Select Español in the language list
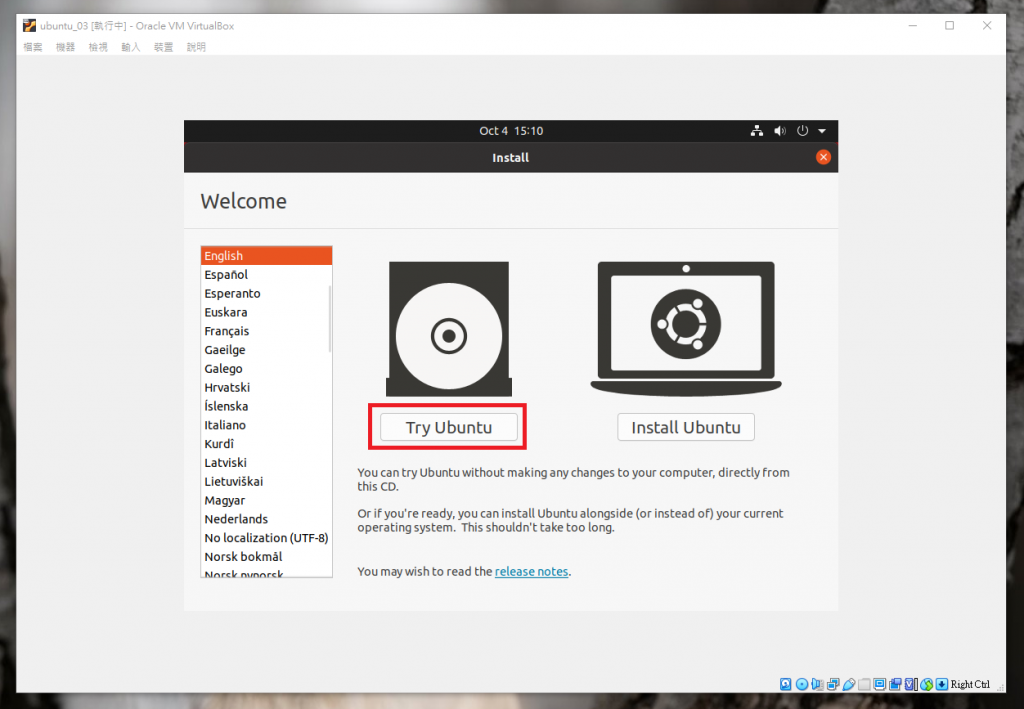 click(266, 275)
